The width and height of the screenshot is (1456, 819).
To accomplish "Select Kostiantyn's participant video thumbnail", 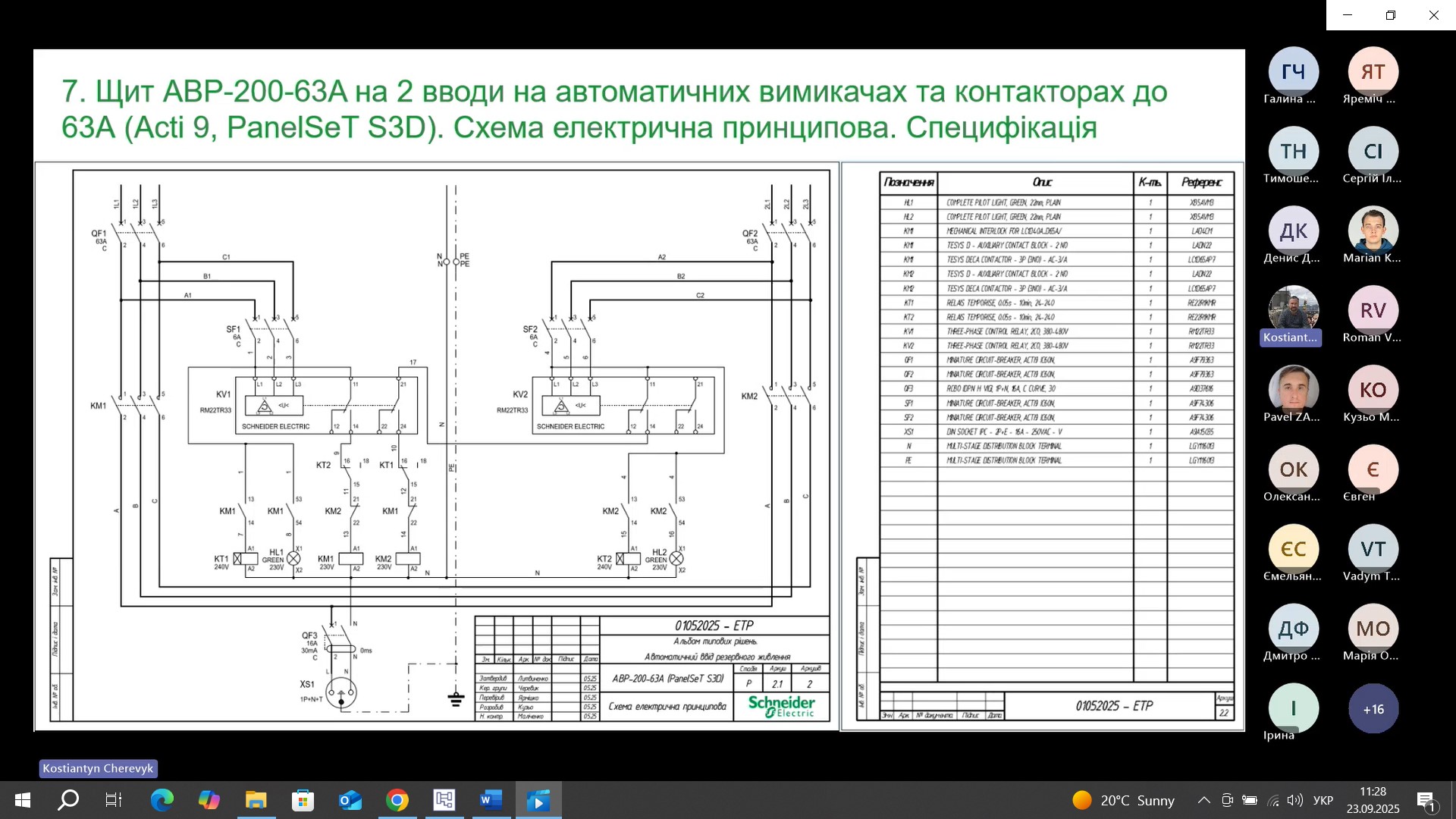I will pyautogui.click(x=1293, y=311).
